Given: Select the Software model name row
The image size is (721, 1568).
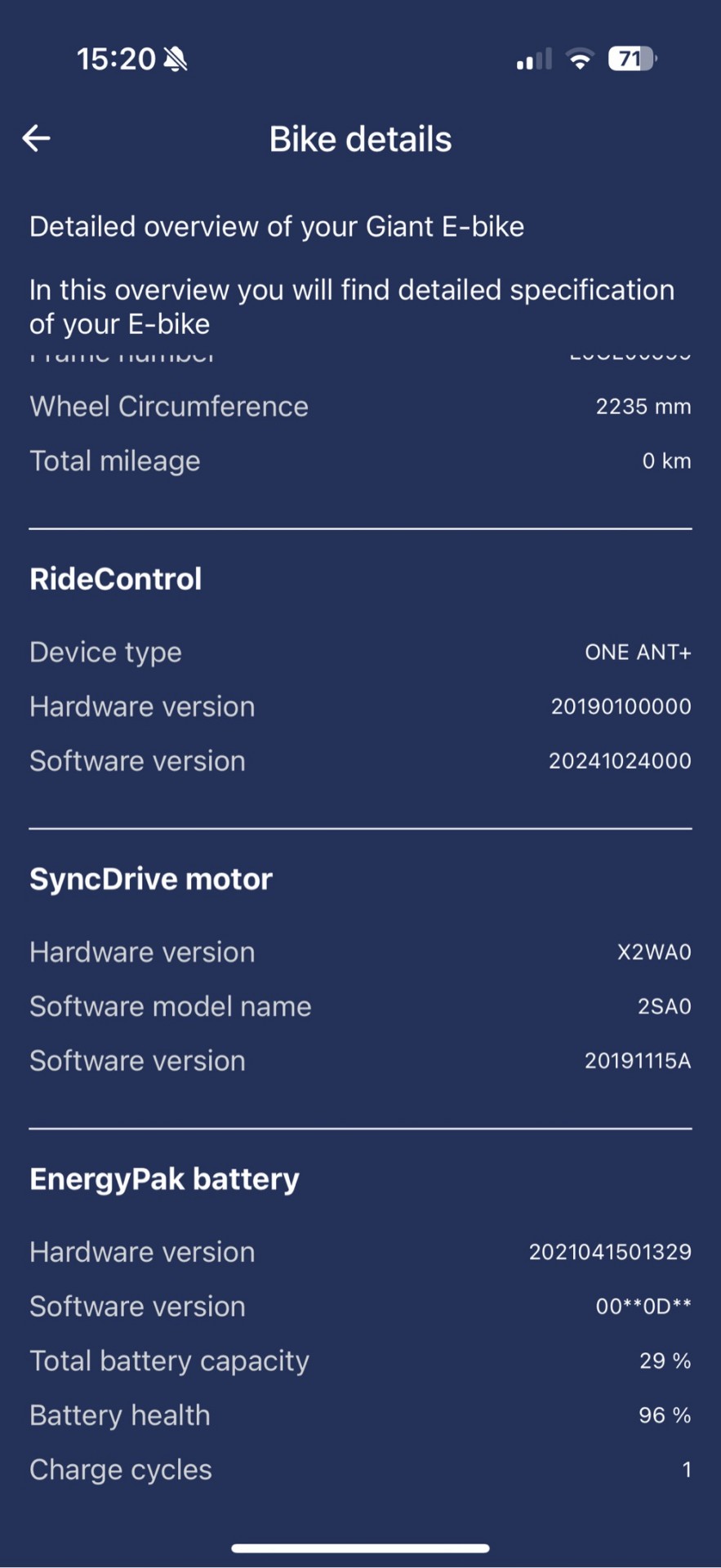Looking at the screenshot, I should pos(360,1007).
